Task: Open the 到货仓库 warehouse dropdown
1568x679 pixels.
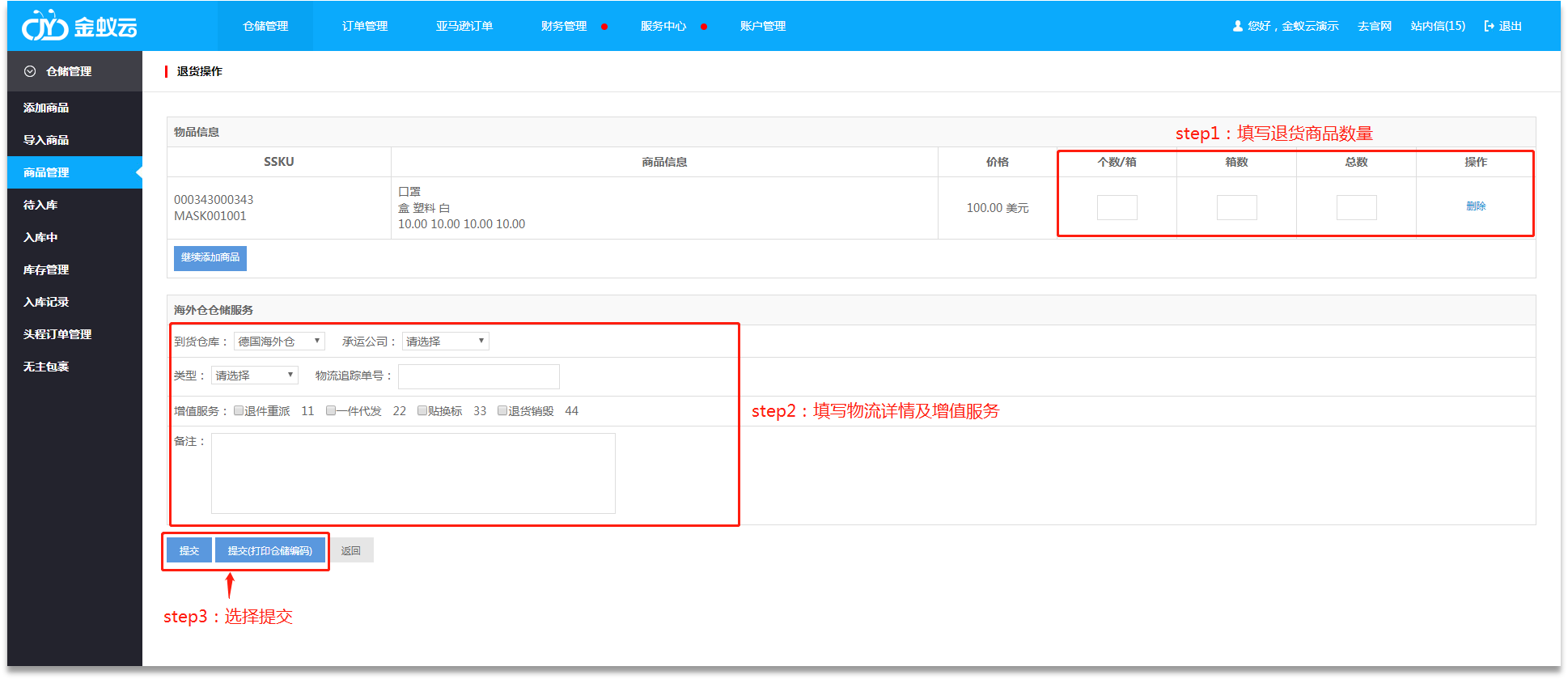Action: click(279, 342)
